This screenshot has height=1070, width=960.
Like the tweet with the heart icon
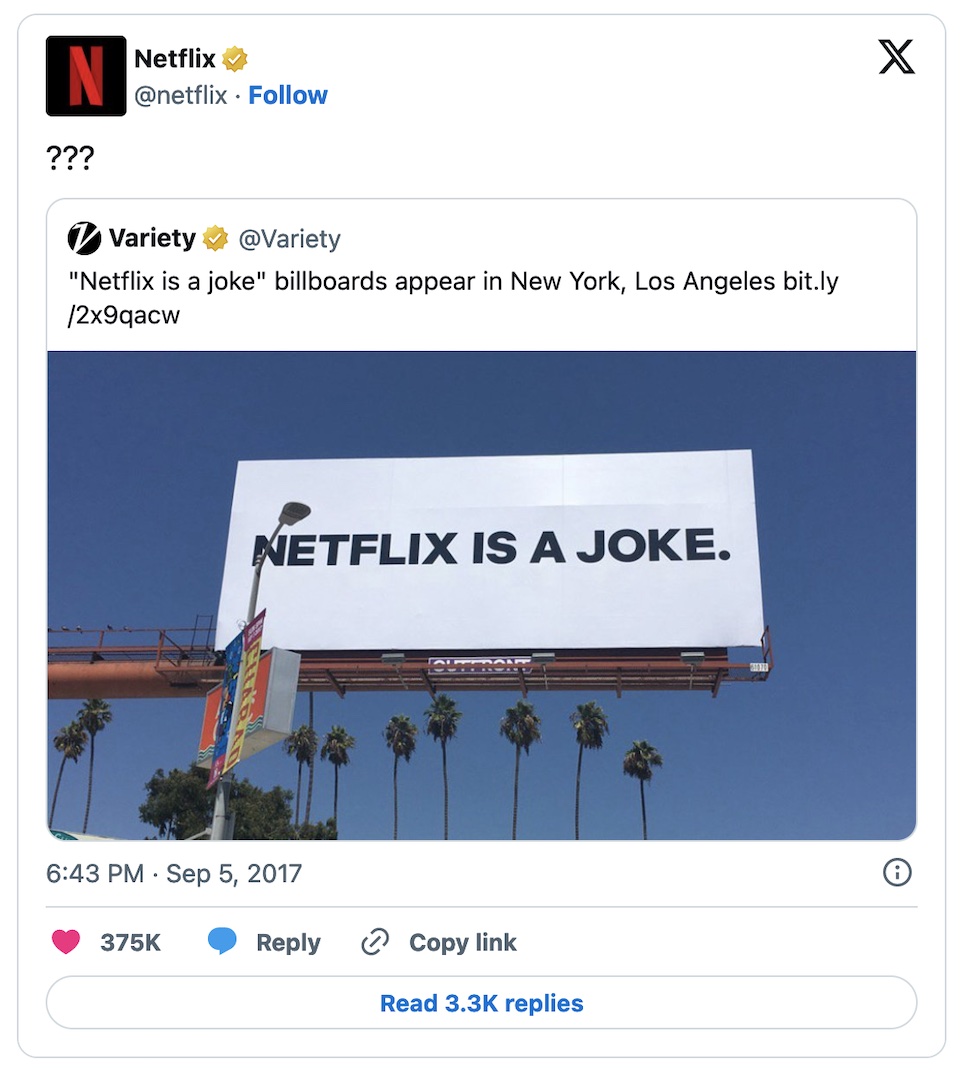[66, 942]
